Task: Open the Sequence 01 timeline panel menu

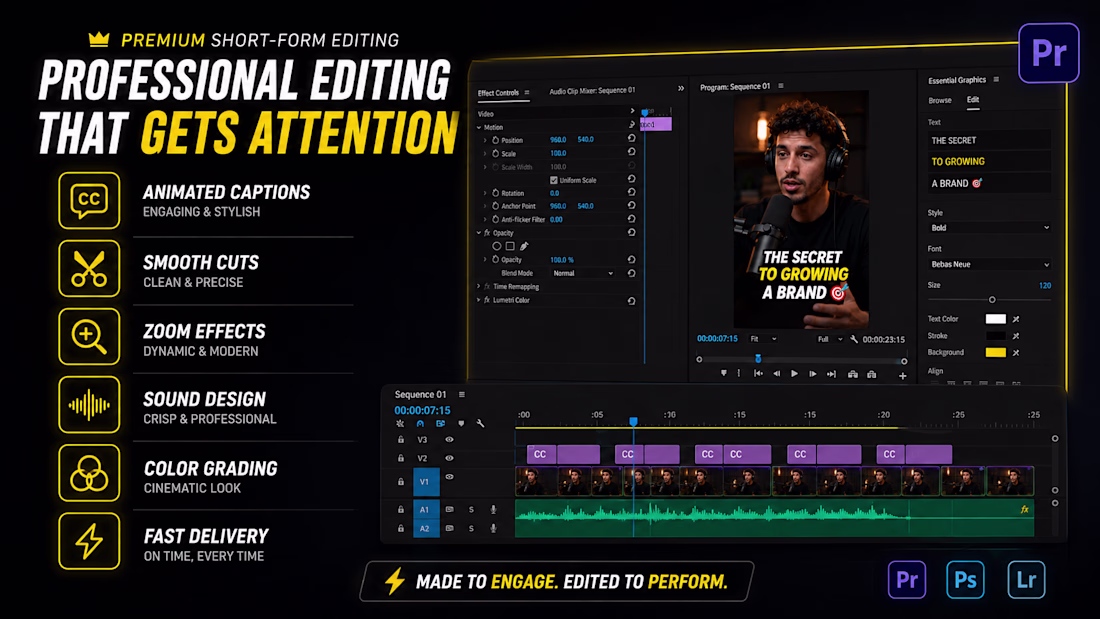Action: tap(462, 394)
